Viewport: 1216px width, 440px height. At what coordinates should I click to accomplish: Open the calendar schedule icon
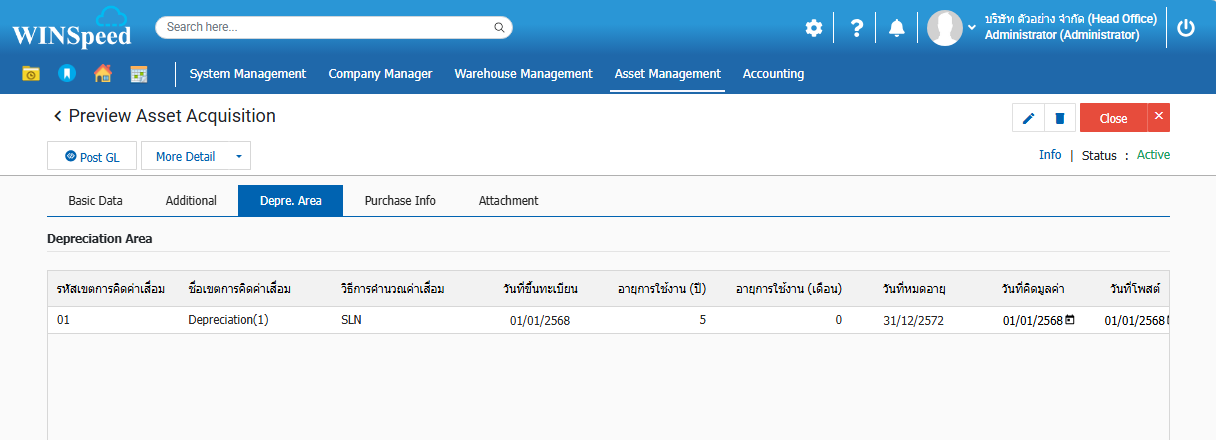coord(138,74)
